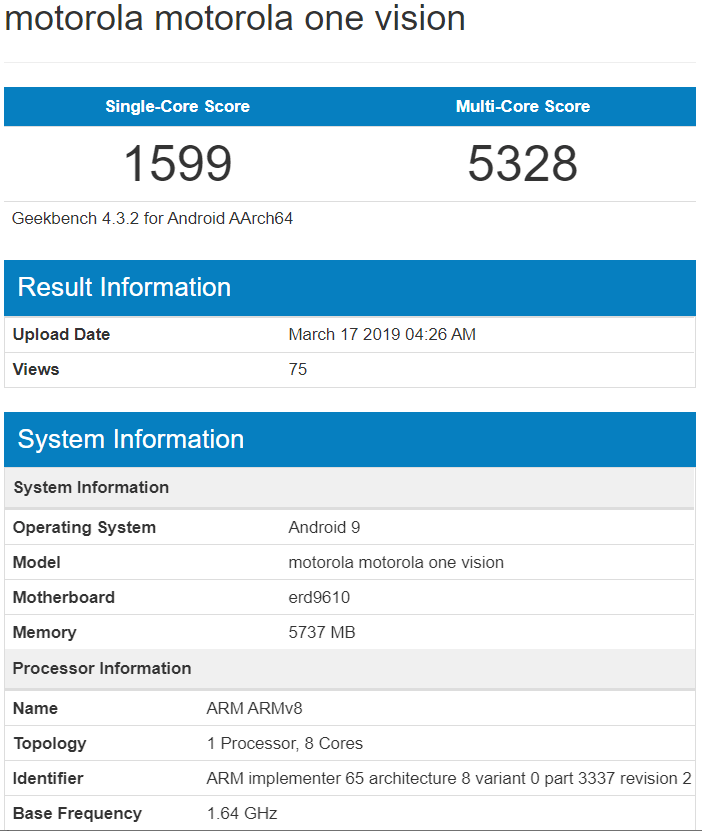Click the 1 Processor, 8 Cores value
This screenshot has width=702, height=831.
(285, 744)
